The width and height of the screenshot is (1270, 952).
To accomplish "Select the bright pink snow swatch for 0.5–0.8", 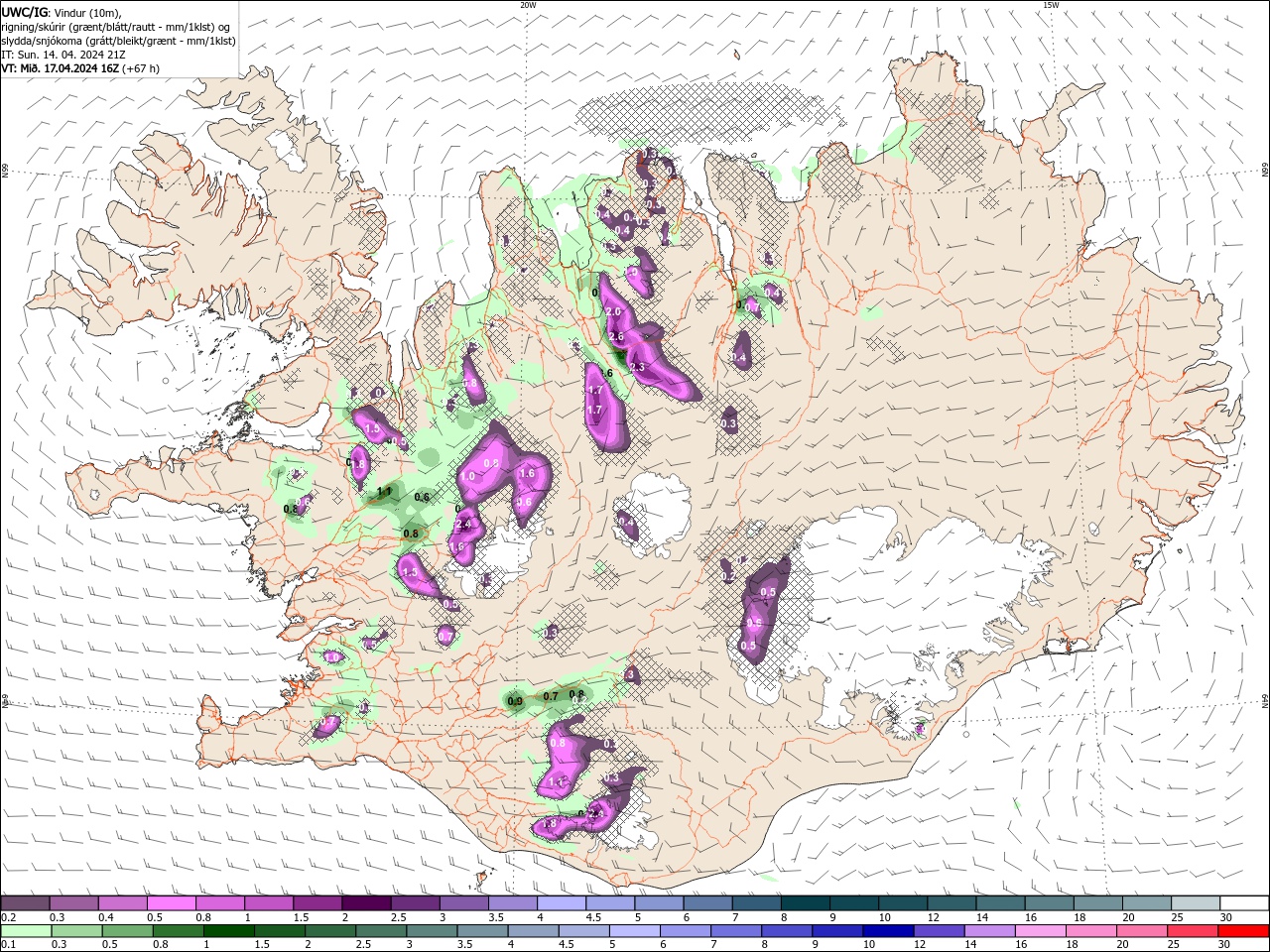I will (x=172, y=902).
